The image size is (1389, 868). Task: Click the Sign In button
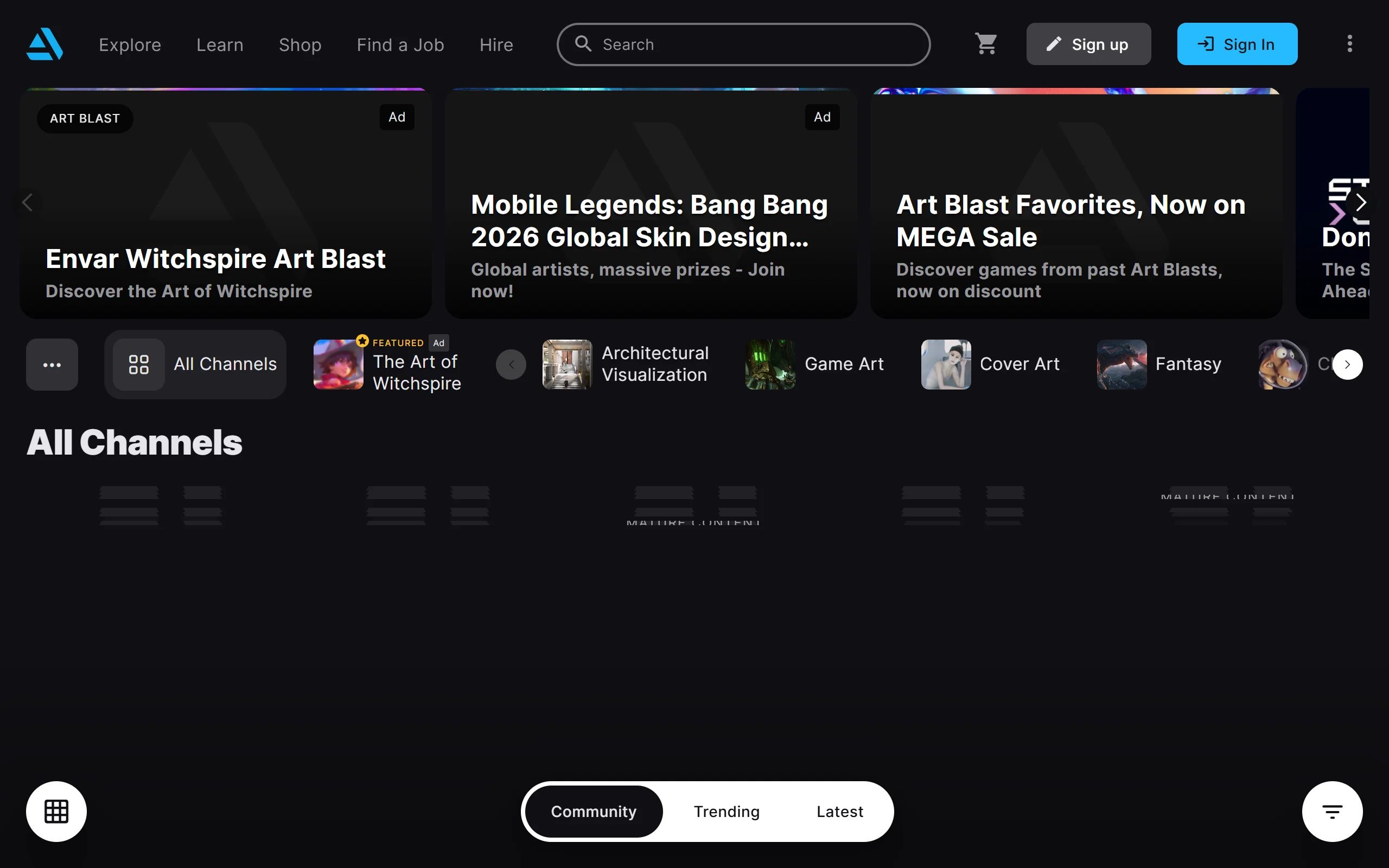coord(1237,44)
